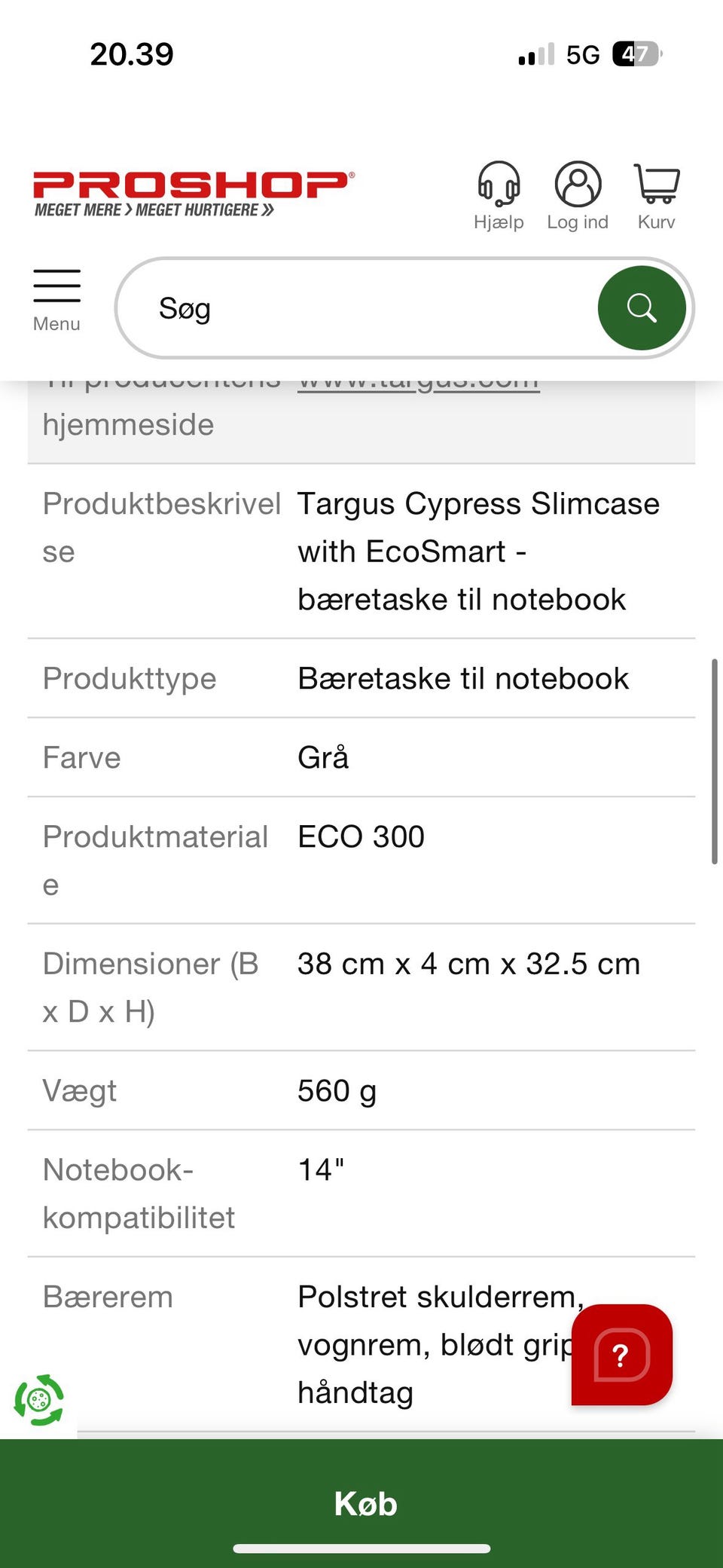Tap the battery indicator in status bar
723x1568 pixels.
(637, 54)
